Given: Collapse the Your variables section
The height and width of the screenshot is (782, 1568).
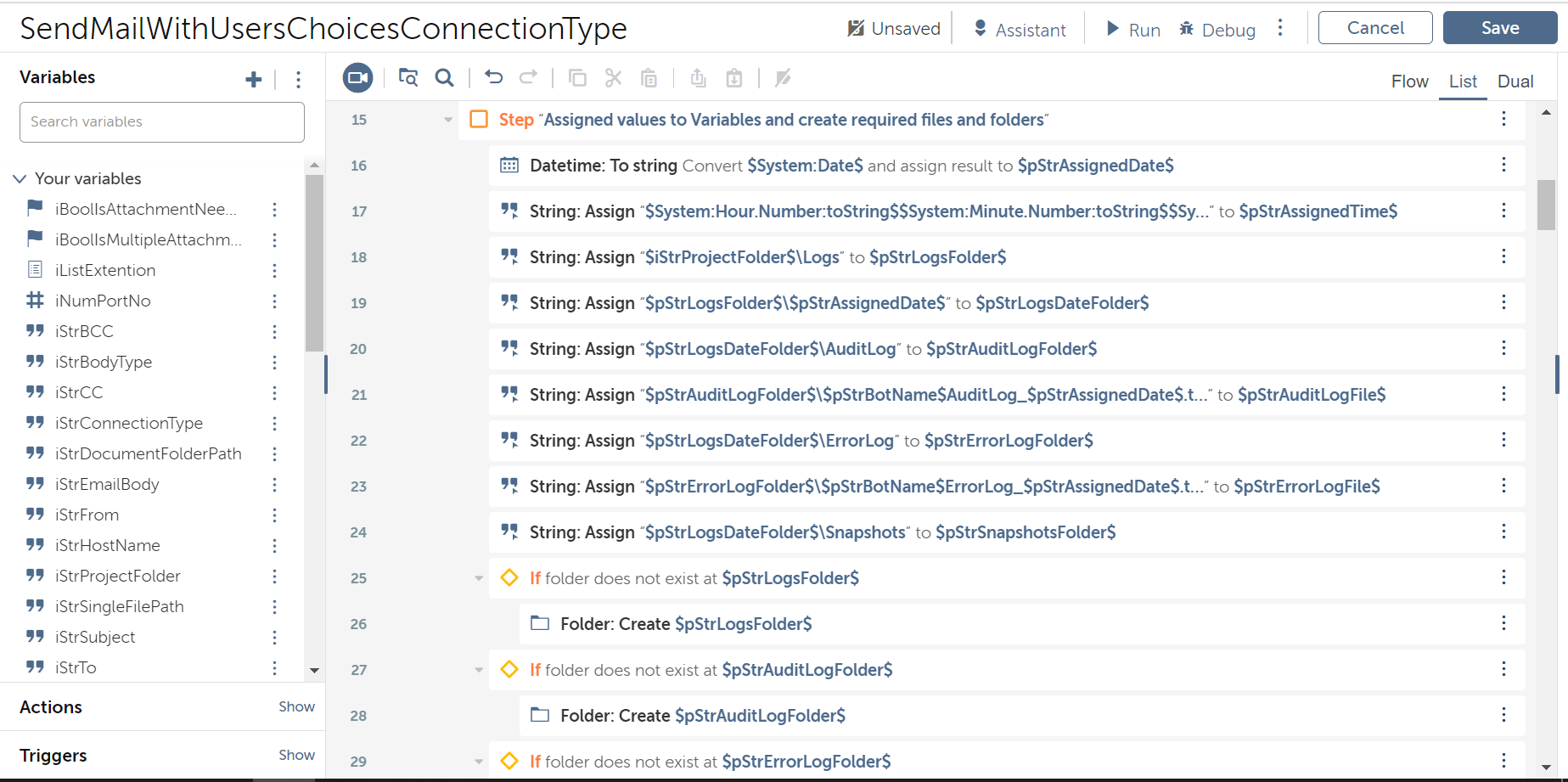Looking at the screenshot, I should point(20,178).
